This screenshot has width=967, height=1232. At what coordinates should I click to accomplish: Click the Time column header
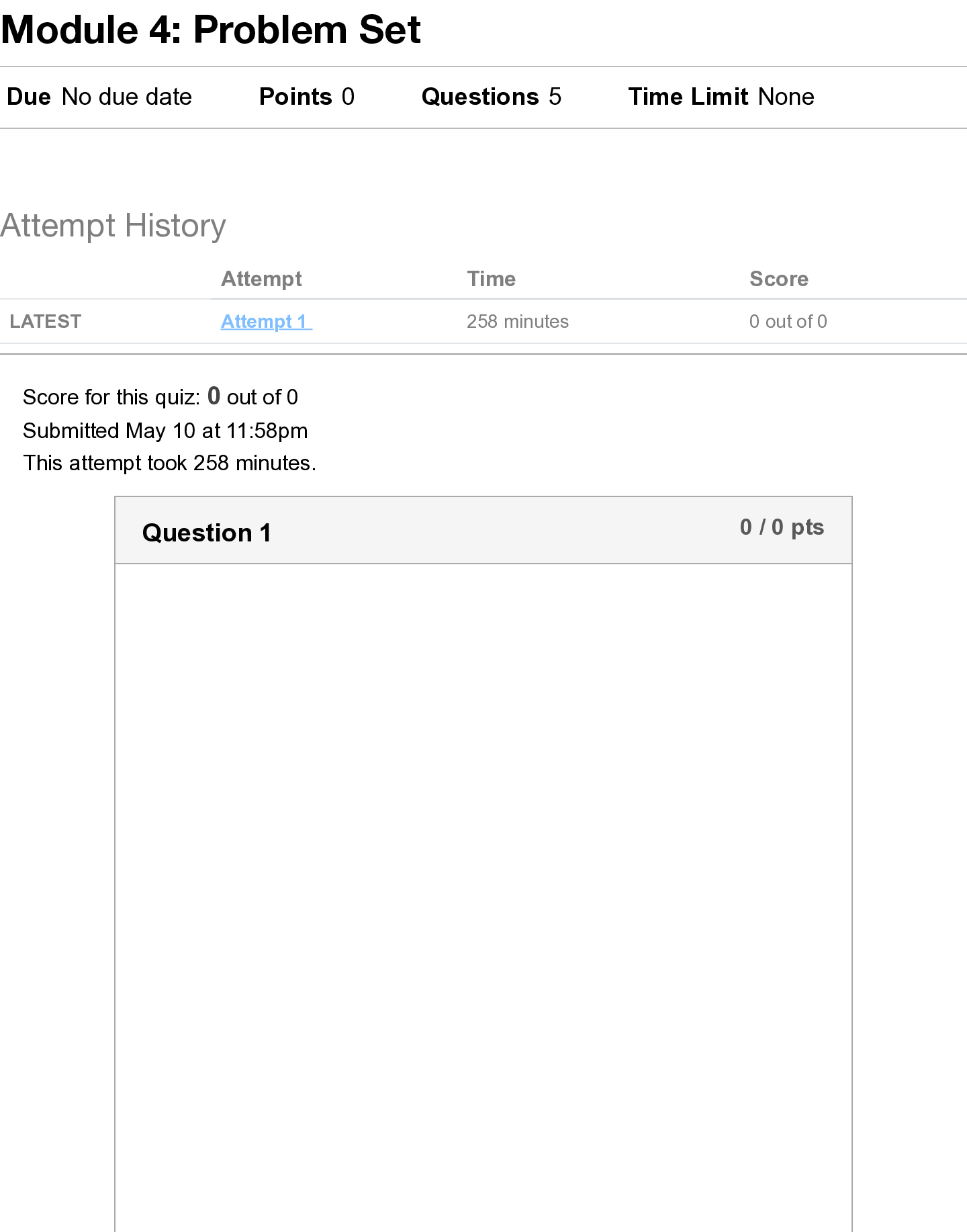click(x=491, y=279)
